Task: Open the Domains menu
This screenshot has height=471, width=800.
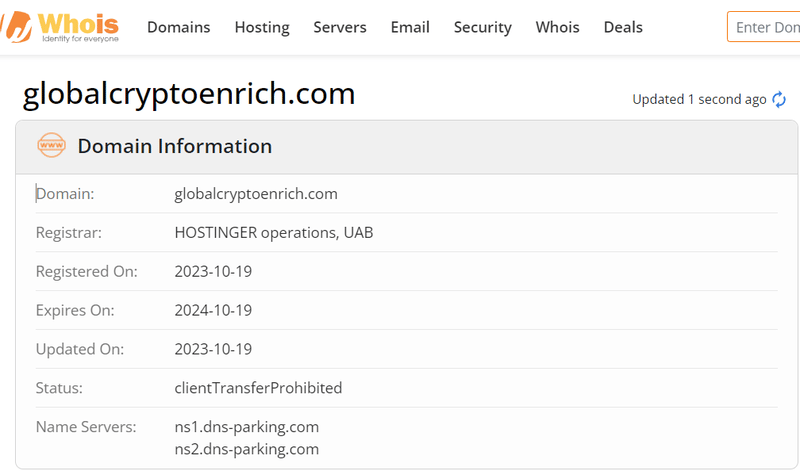Action: pyautogui.click(x=179, y=27)
